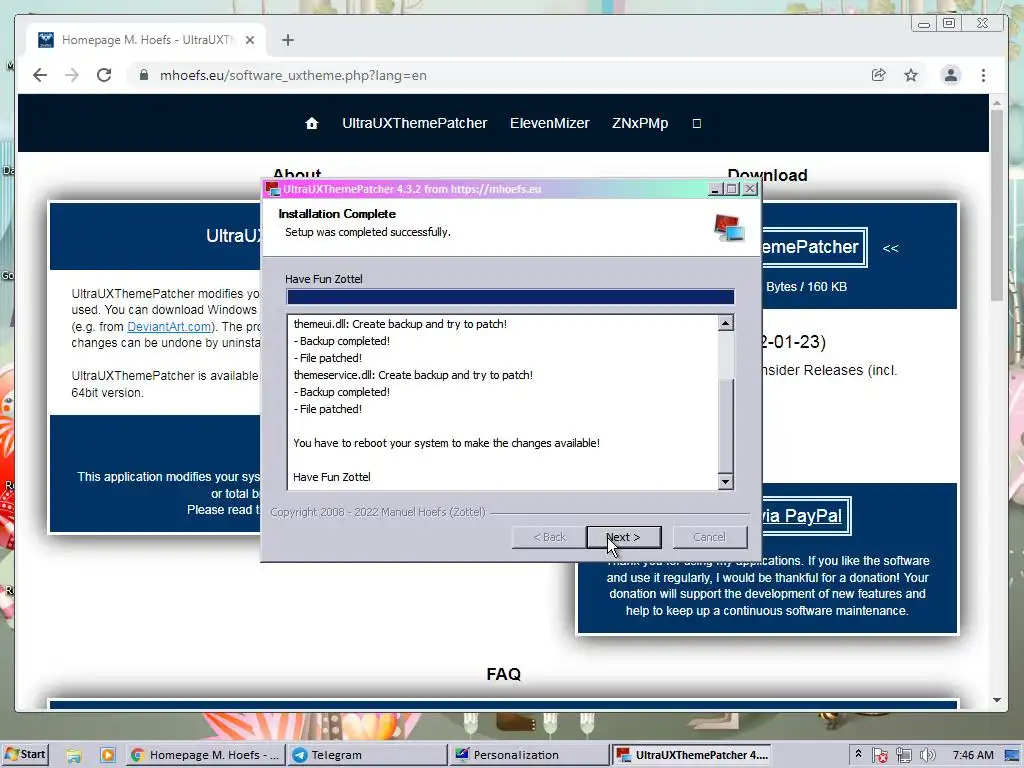
Task: Click the greyed Cancel installer button
Action: (x=709, y=537)
